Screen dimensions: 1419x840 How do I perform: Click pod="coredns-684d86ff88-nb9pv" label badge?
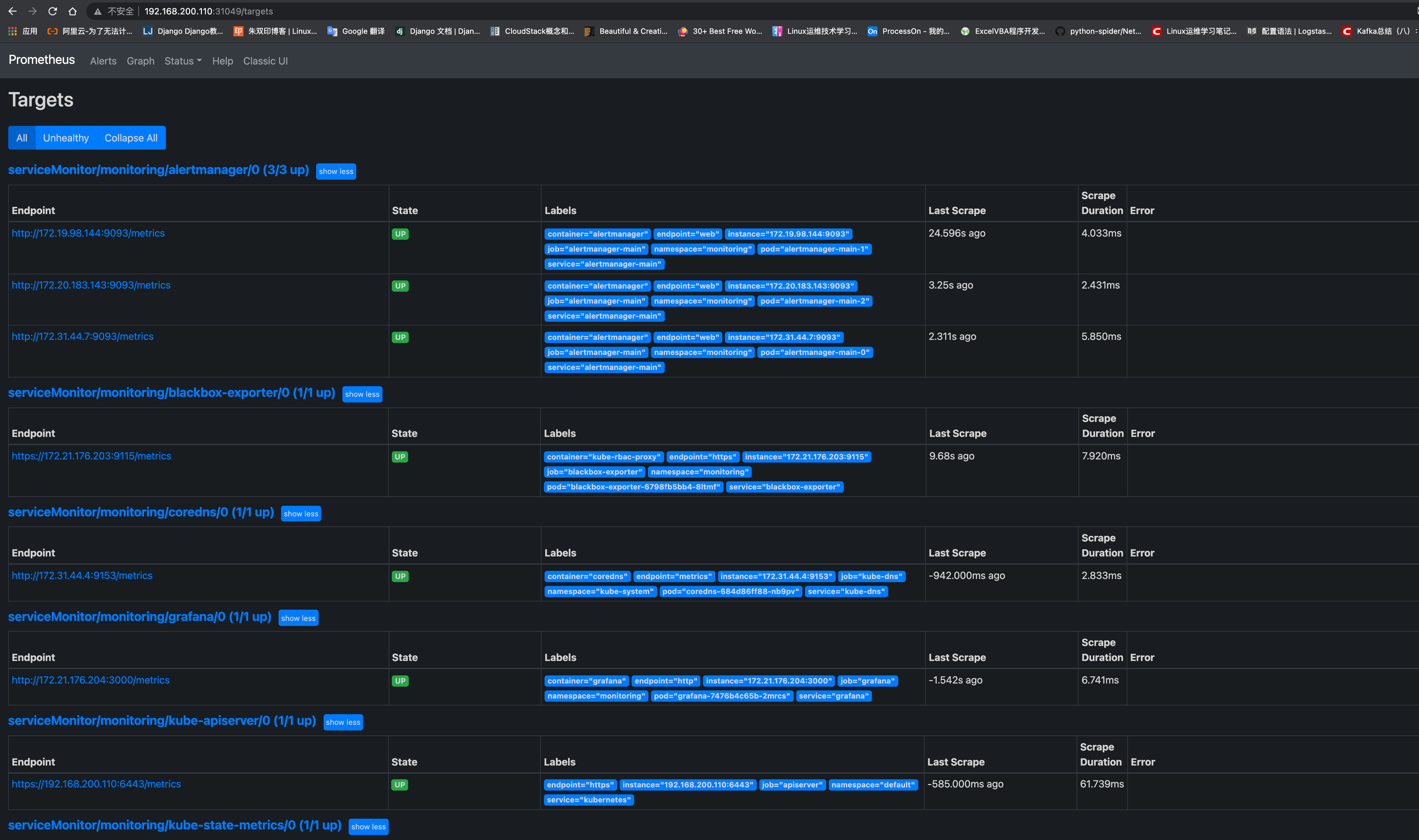[731, 592]
